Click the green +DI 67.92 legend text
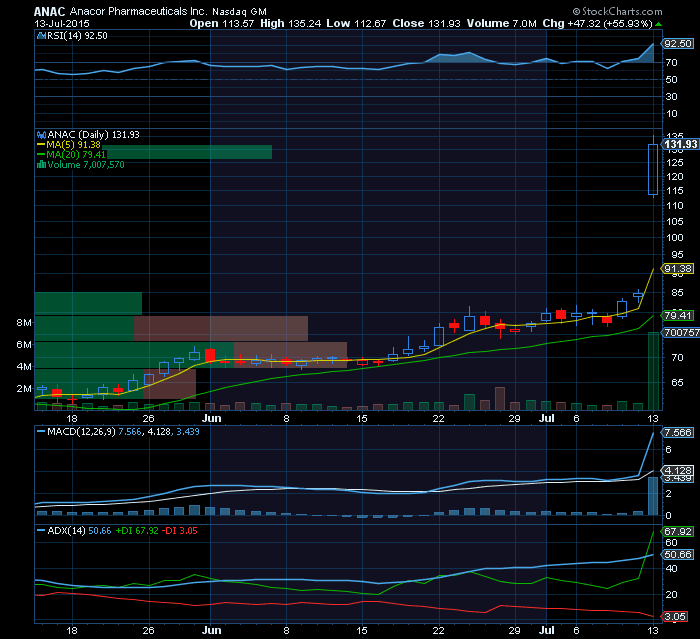 coord(137,531)
